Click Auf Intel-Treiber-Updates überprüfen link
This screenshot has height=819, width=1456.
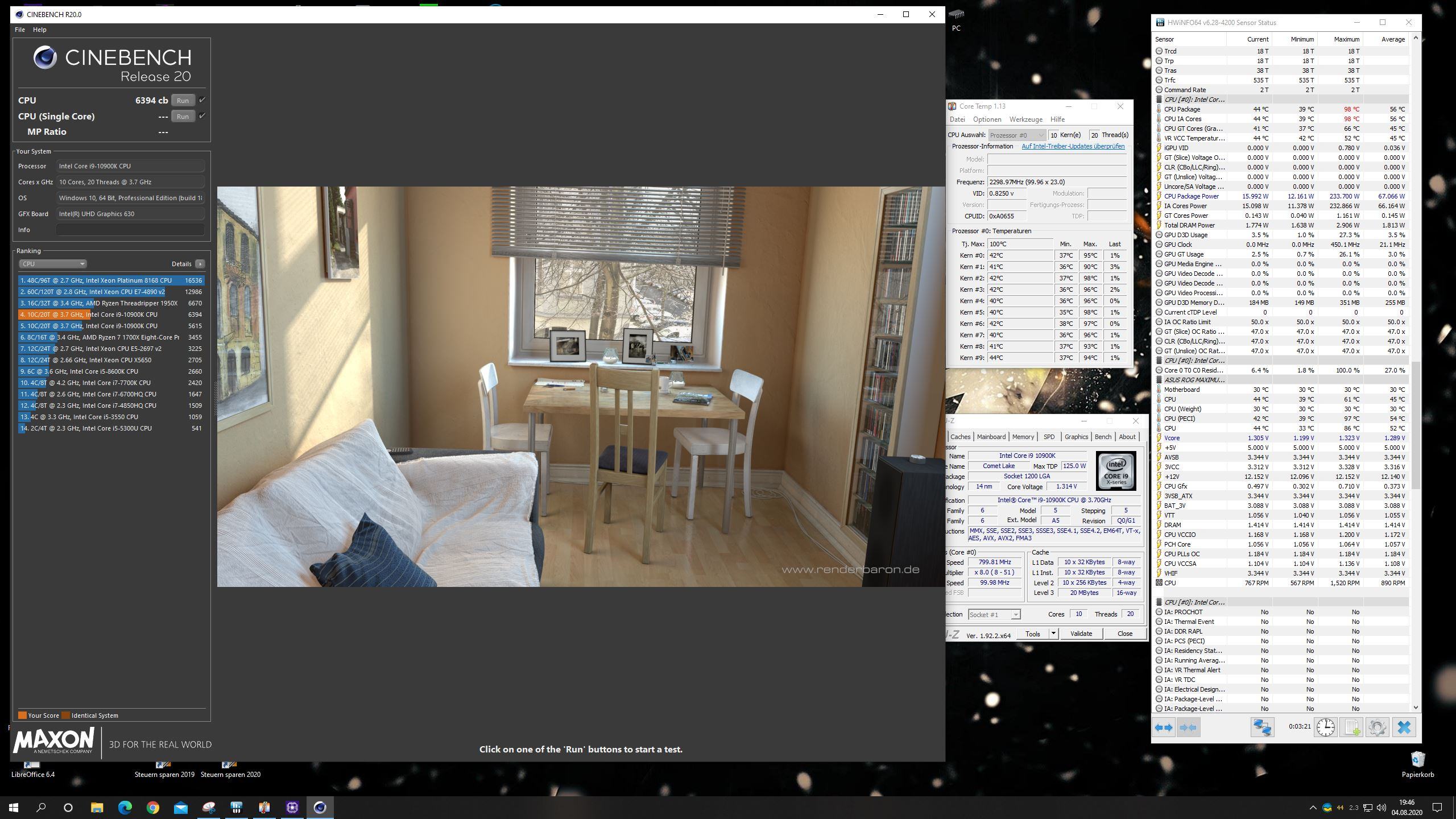pos(1073,146)
